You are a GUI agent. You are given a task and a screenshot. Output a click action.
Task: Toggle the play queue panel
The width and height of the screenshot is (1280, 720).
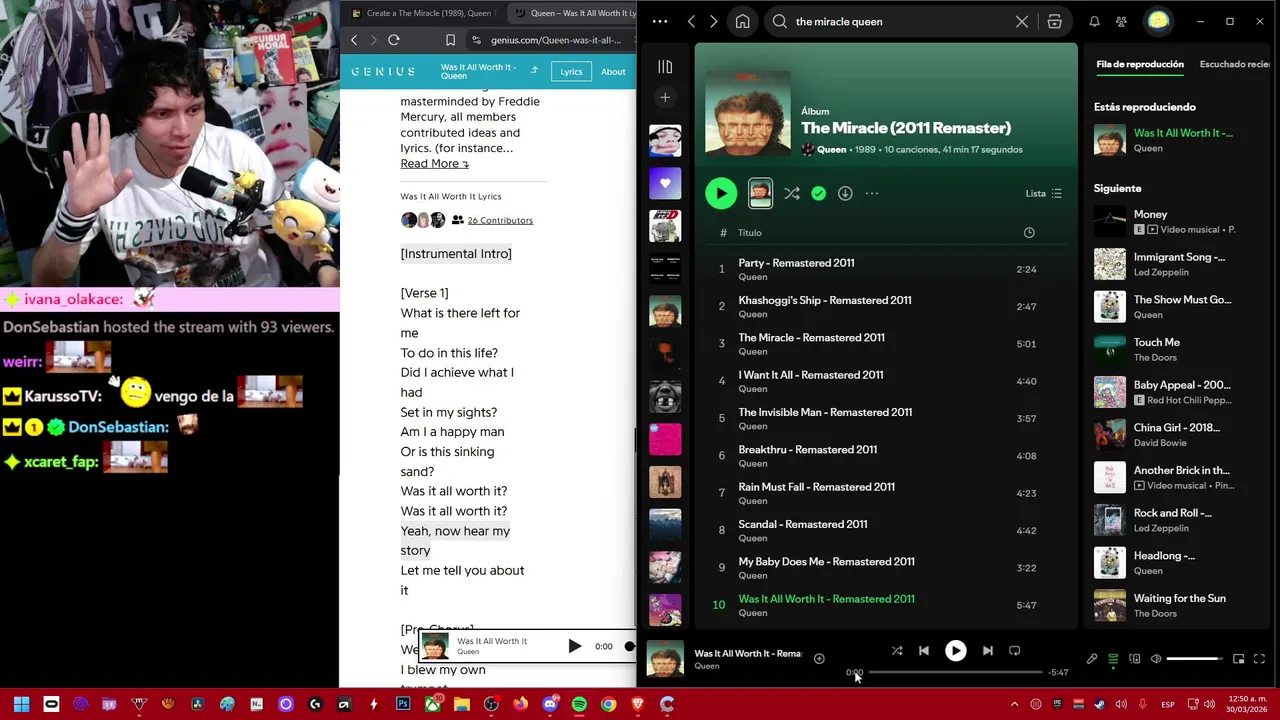pos(1113,659)
